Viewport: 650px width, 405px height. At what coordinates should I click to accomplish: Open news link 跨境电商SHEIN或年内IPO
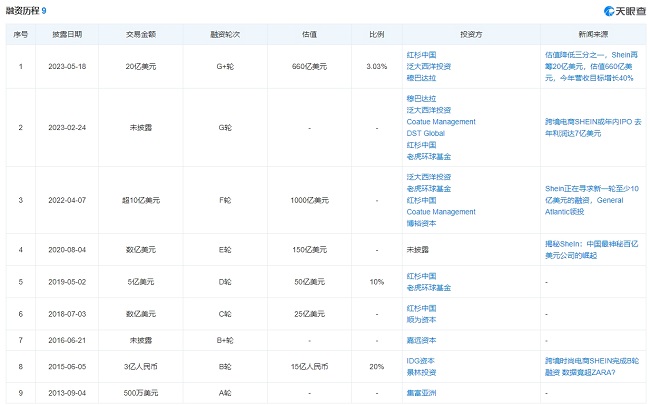[x=593, y=128]
